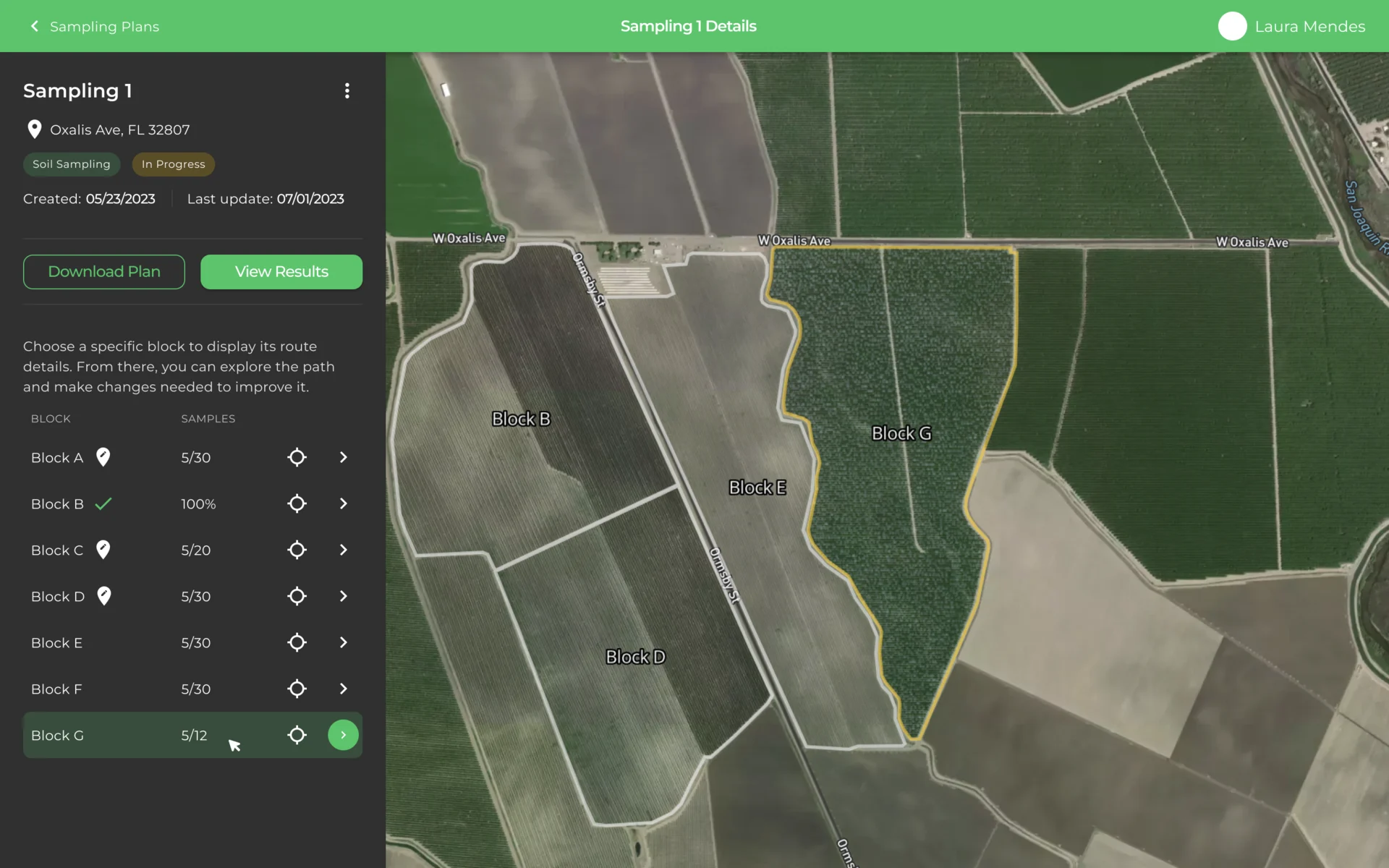Select Block C in the block list
Screen dimensions: 1389x868
point(192,550)
